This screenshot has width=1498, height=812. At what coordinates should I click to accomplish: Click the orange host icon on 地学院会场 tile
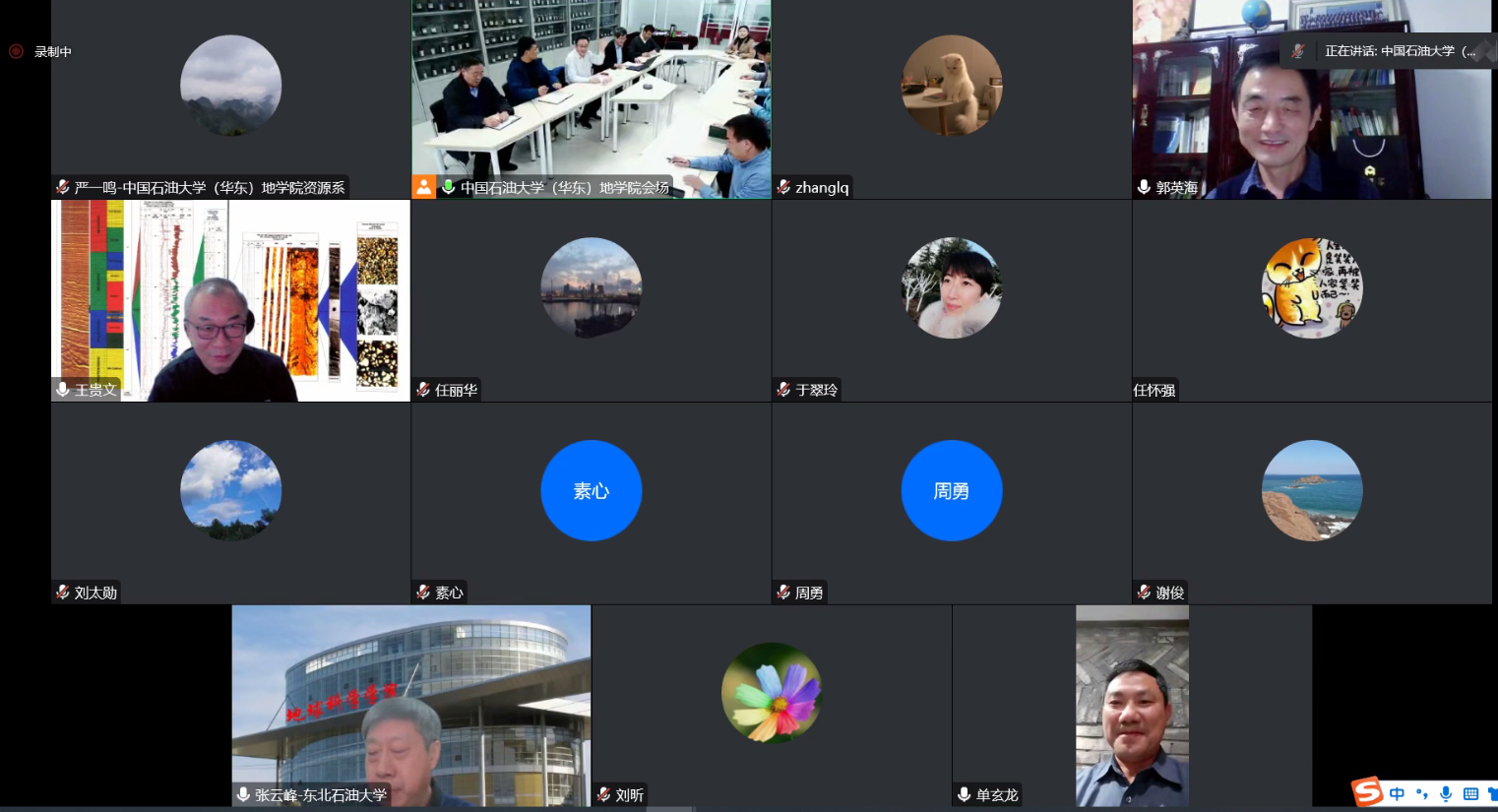[423, 187]
